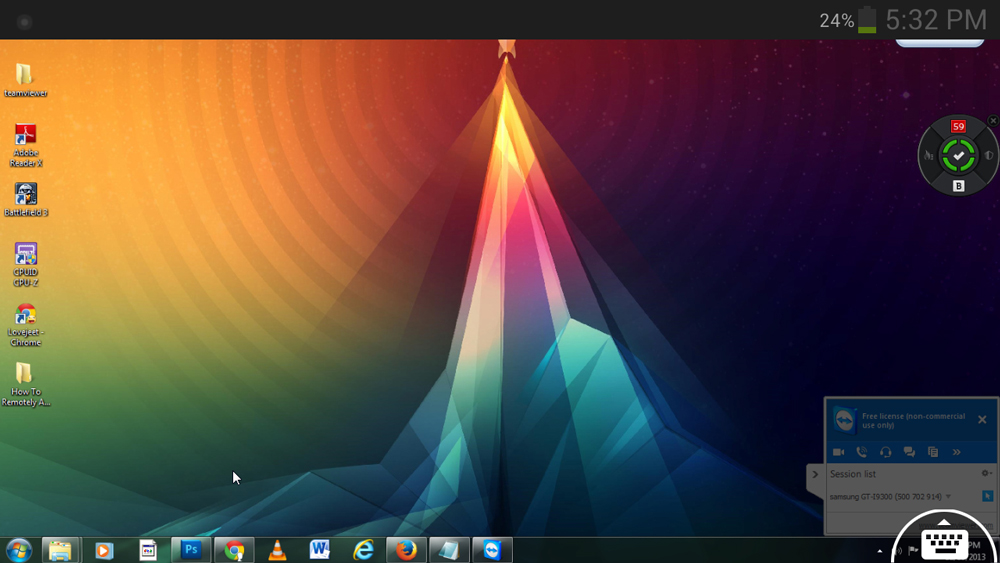Expand the samsung GT-I9300 session dropdown arrow
1000x563 pixels.
point(948,497)
